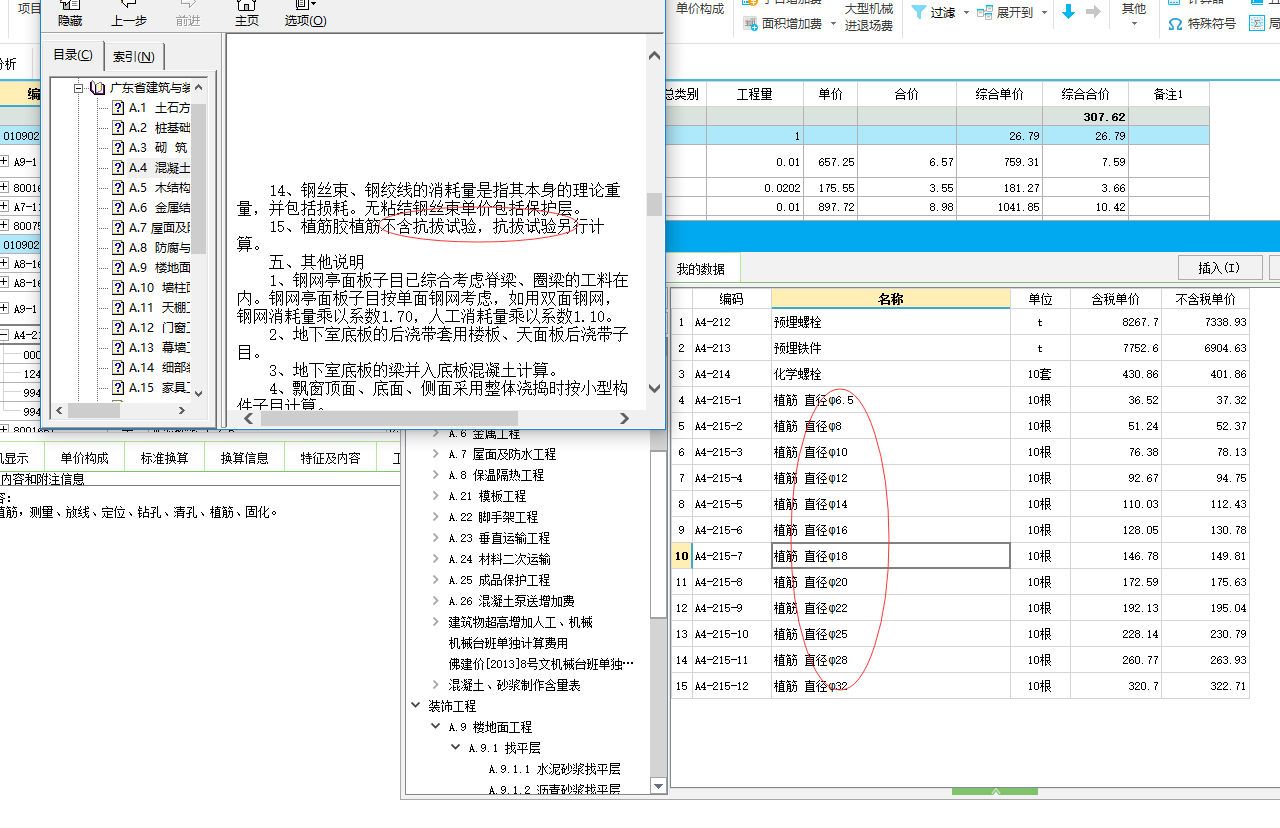Viewport: 1280px width, 828px height.
Task: Click the 主页 home icon in help window
Action: [246, 5]
